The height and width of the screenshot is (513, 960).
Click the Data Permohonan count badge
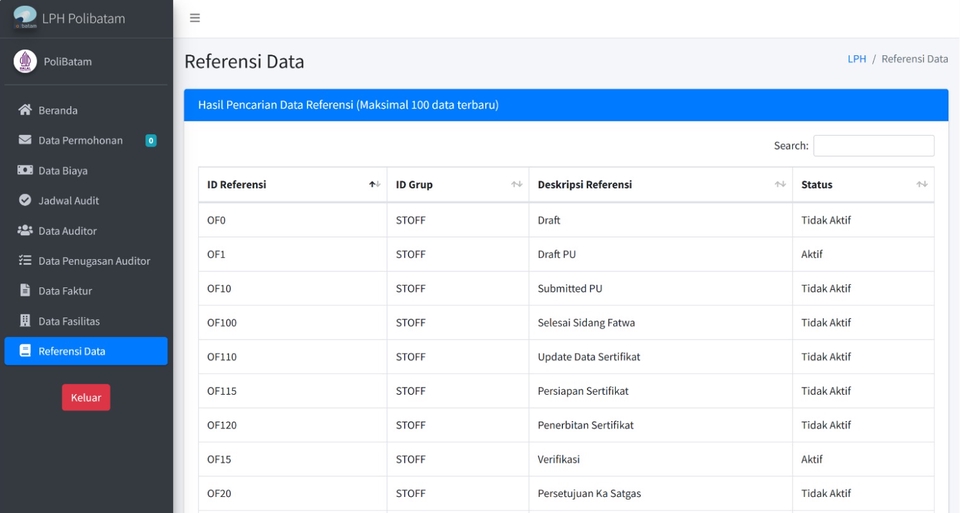pyautogui.click(x=151, y=141)
